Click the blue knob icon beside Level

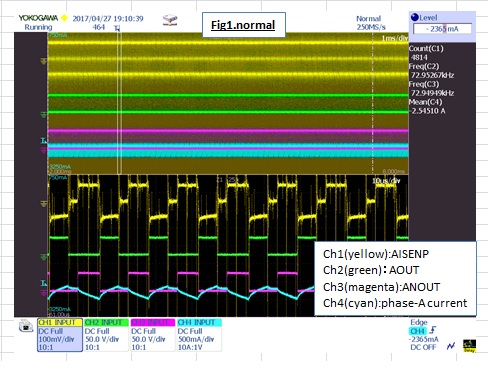(415, 17)
